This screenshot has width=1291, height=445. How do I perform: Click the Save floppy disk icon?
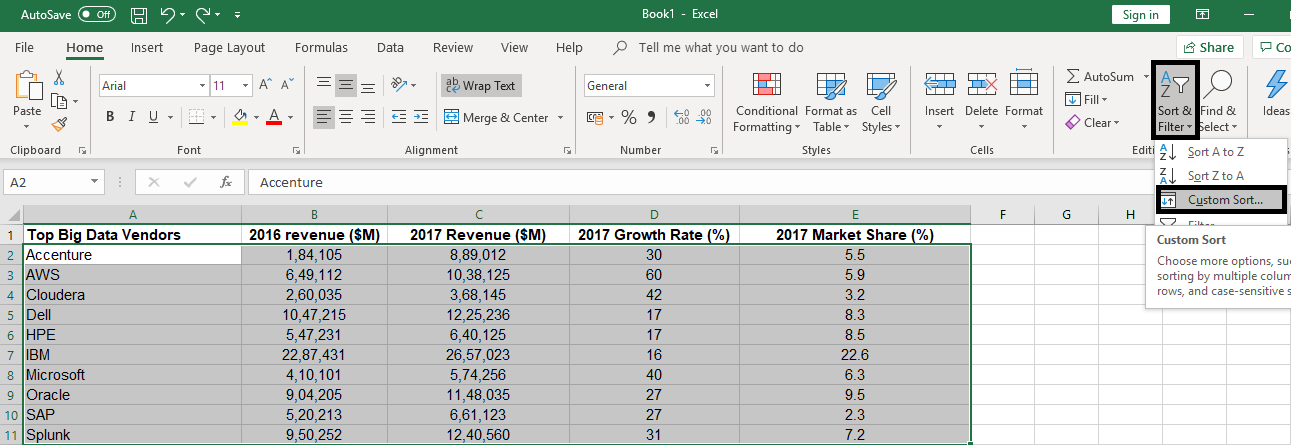(x=139, y=16)
